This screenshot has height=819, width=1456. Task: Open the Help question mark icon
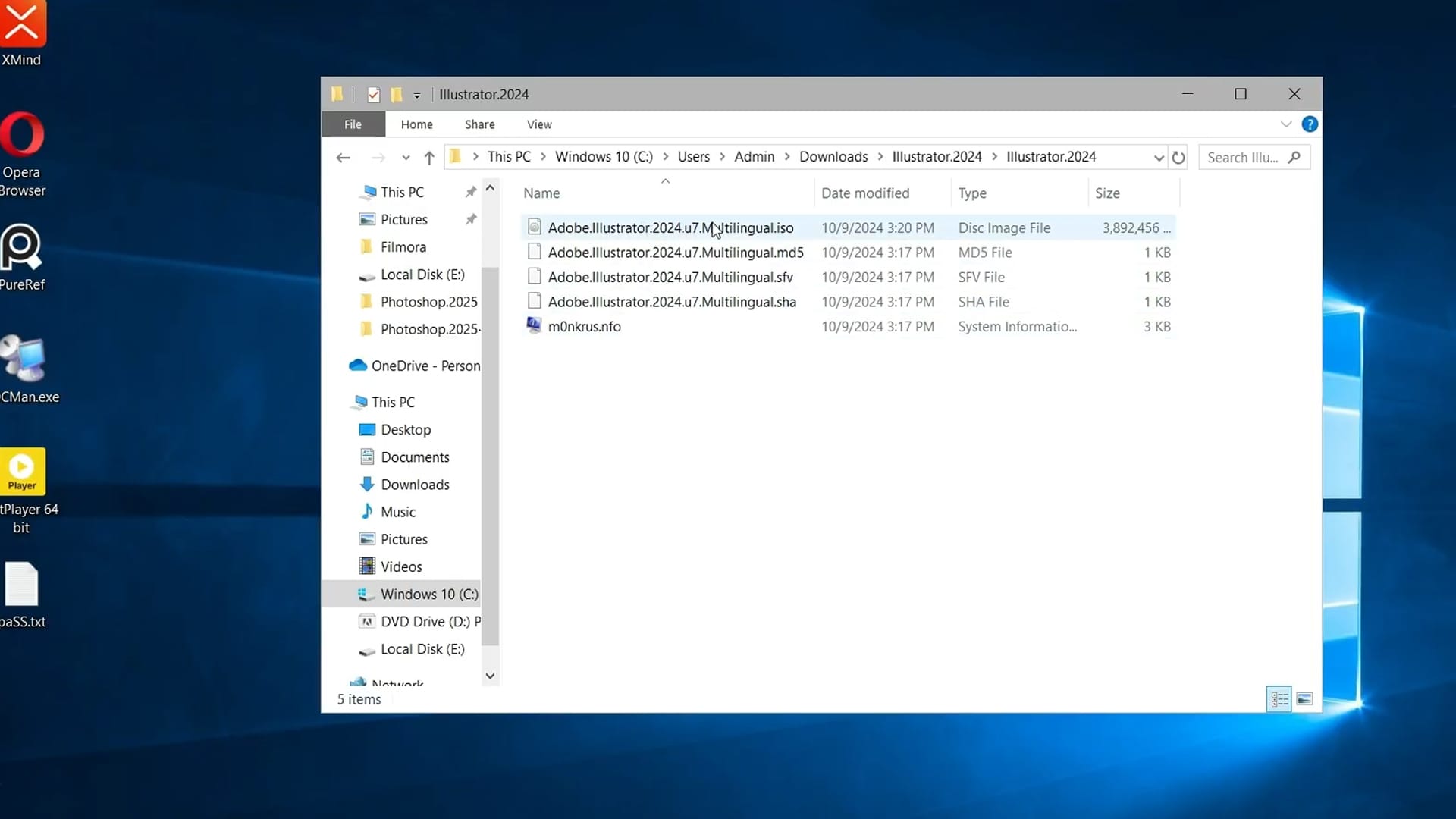(1310, 124)
